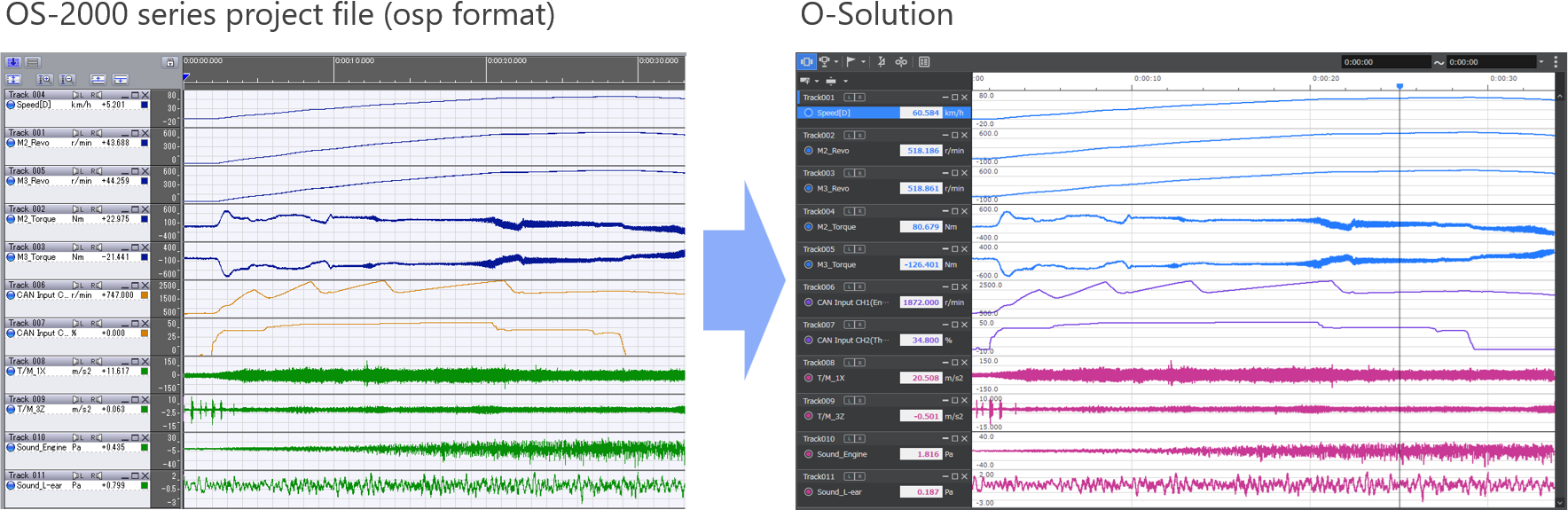The image size is (1568, 510).
Task: Click the blue download-arrow icon at top left
Action: [x=13, y=62]
